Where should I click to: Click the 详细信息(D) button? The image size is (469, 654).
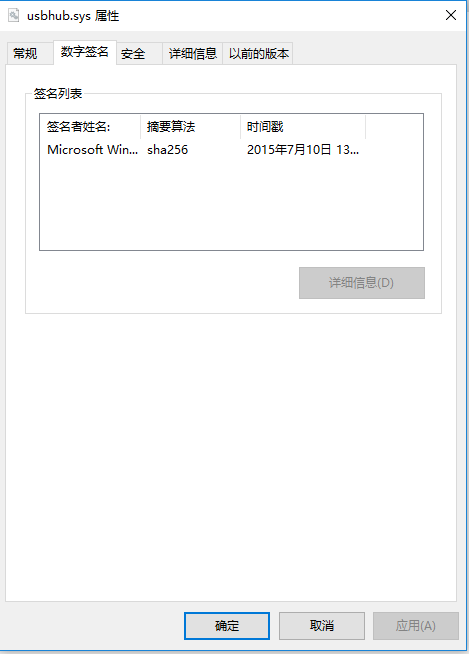(x=362, y=283)
